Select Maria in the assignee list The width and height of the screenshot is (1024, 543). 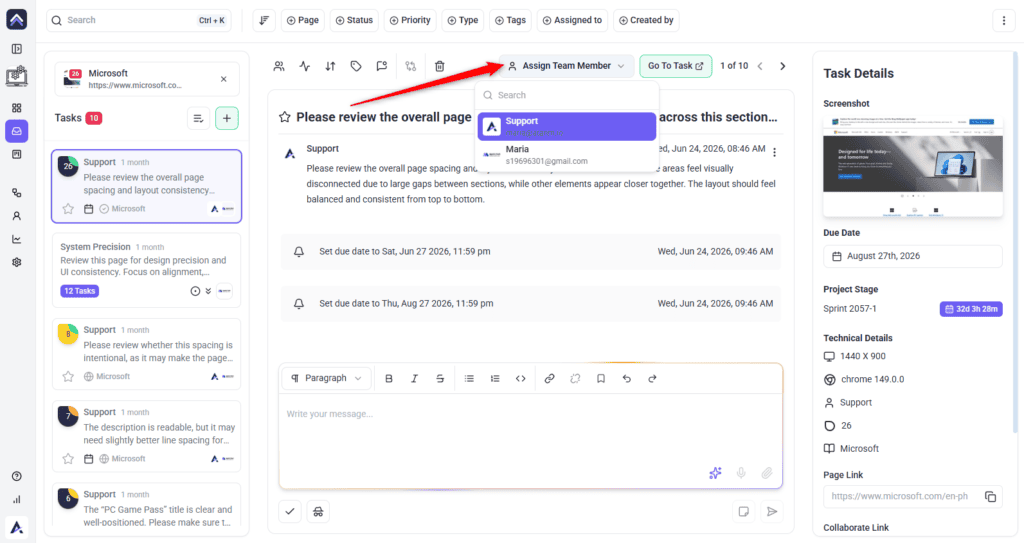coord(567,155)
